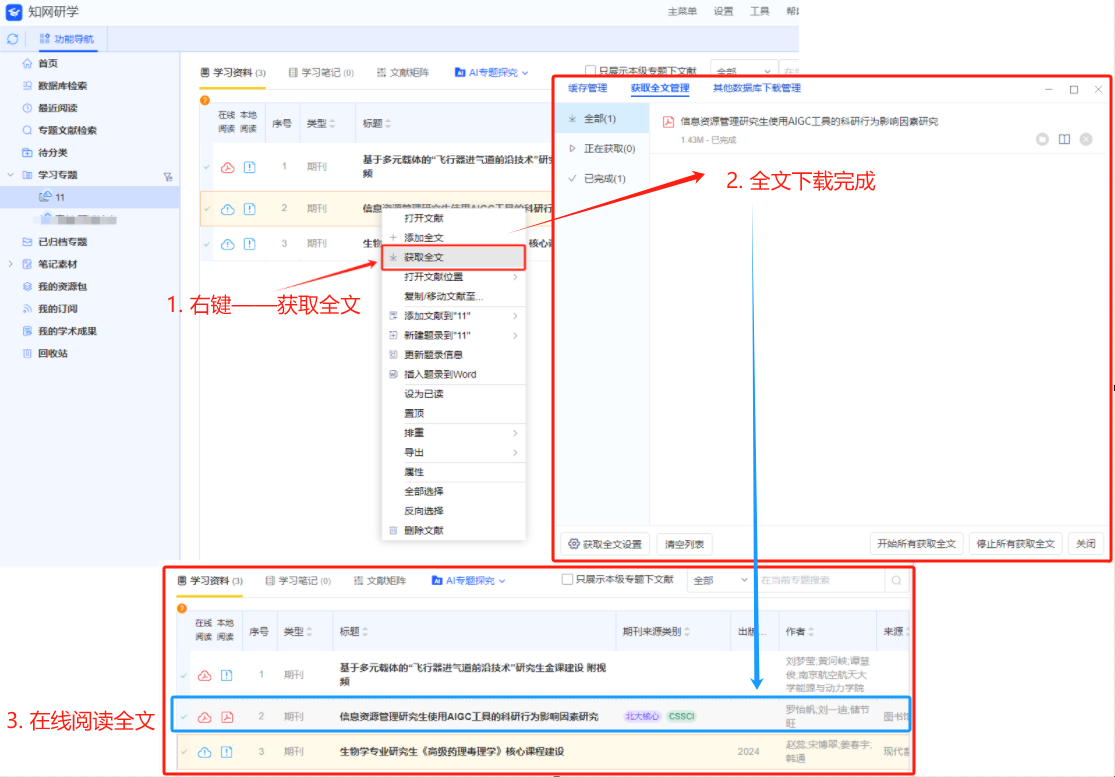Select 正在获取(0) in the download dialog sidebar
Viewport: 1115px width, 777px height.
point(602,149)
